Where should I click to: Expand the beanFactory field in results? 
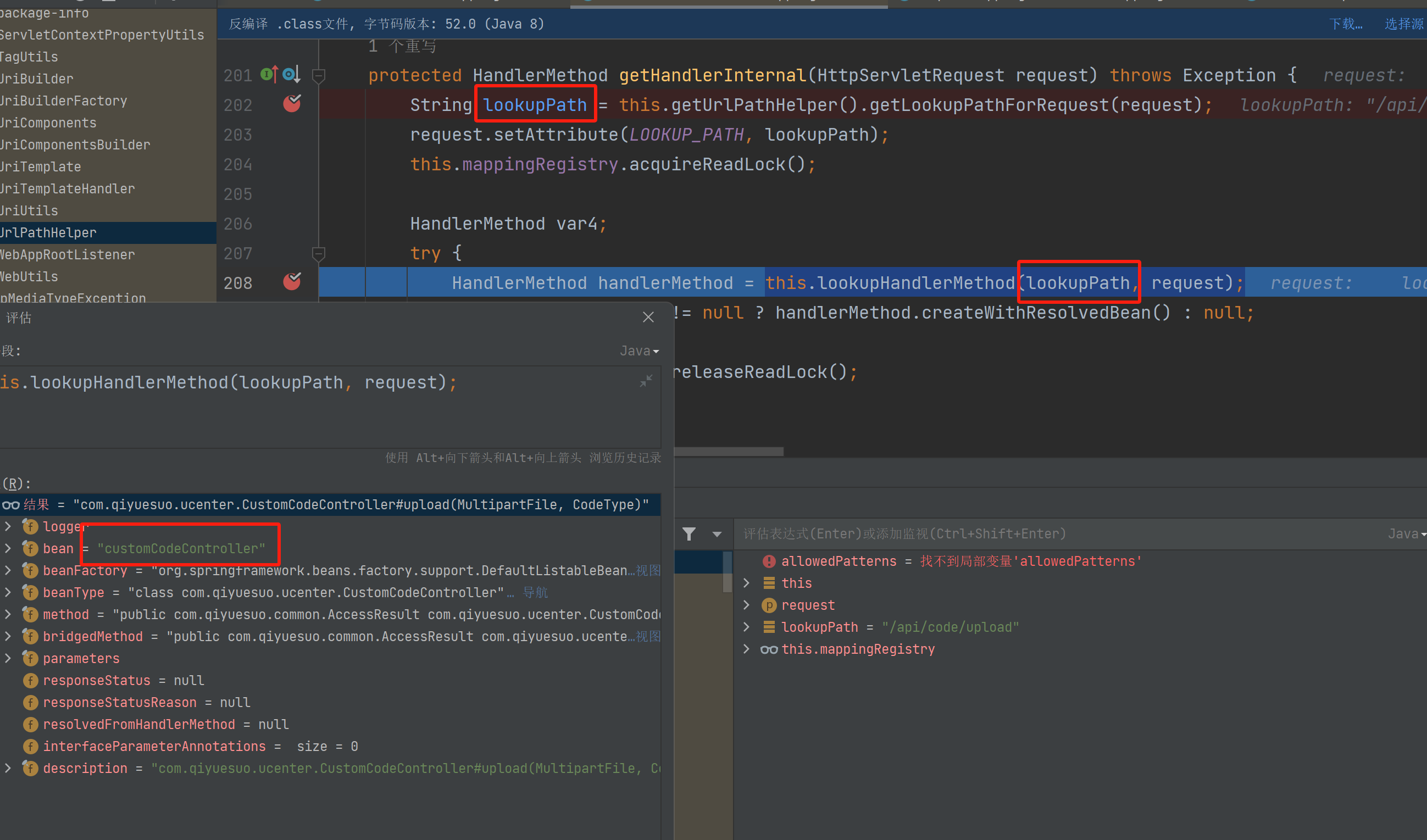click(8, 570)
